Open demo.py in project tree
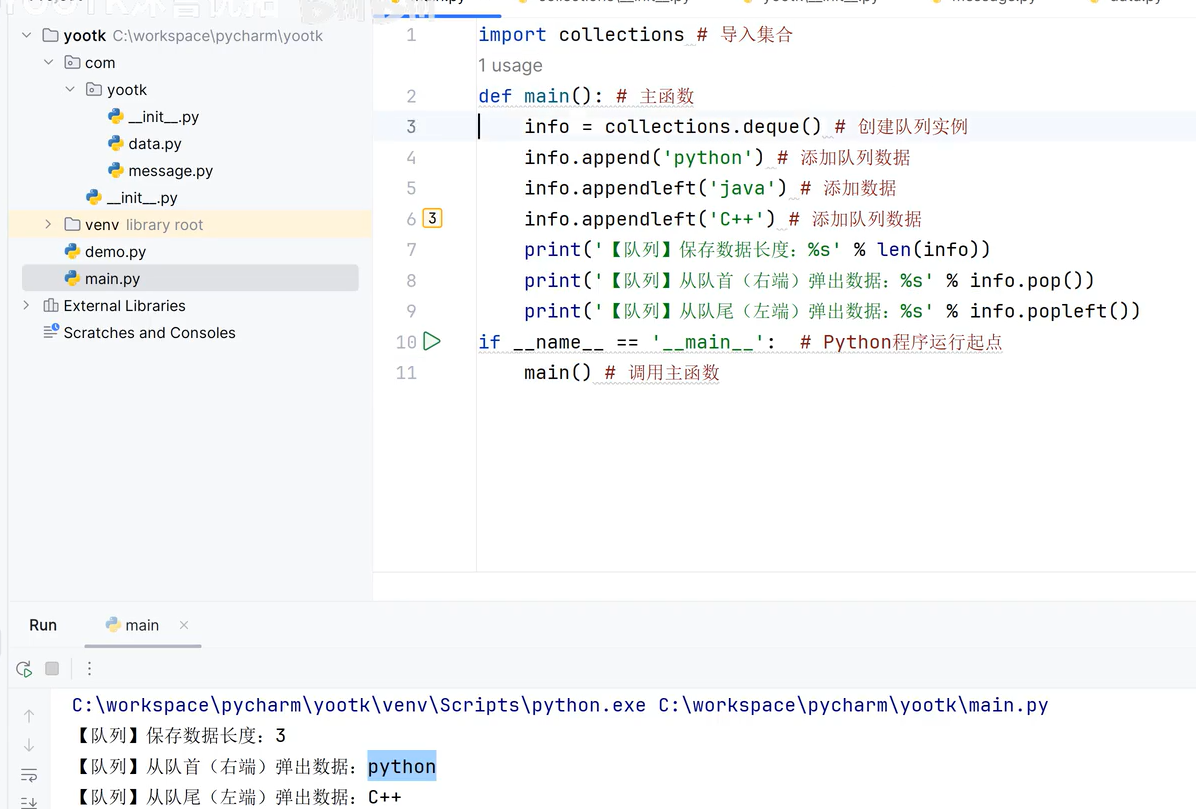1196x809 pixels. [115, 252]
